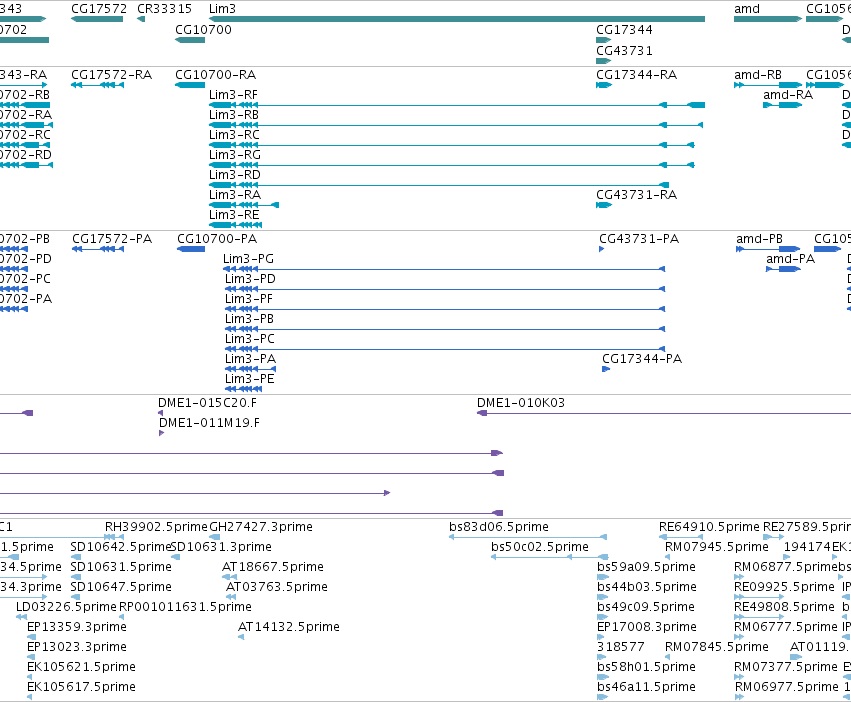
Task: Select the amd gene label
Action: 747,9
